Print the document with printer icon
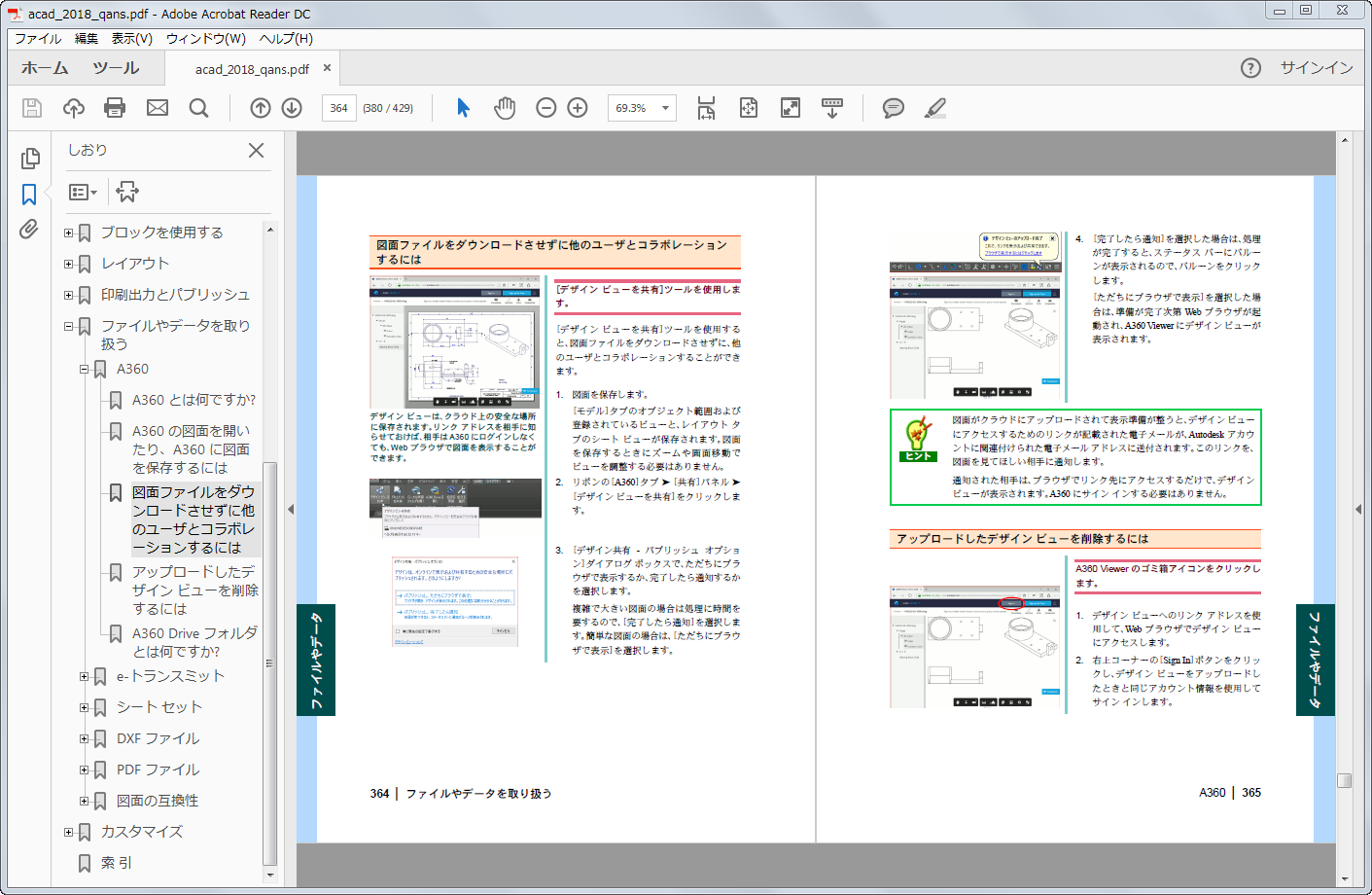Screen dimensions: 1372x895 click(x=115, y=108)
